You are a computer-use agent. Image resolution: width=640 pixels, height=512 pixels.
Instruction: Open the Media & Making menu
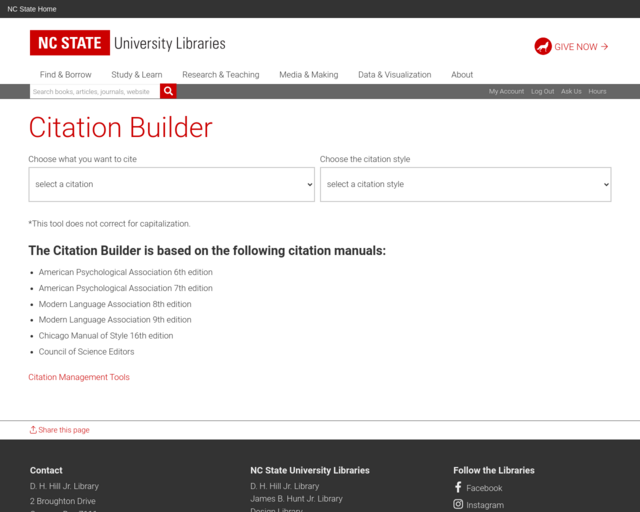click(x=309, y=75)
